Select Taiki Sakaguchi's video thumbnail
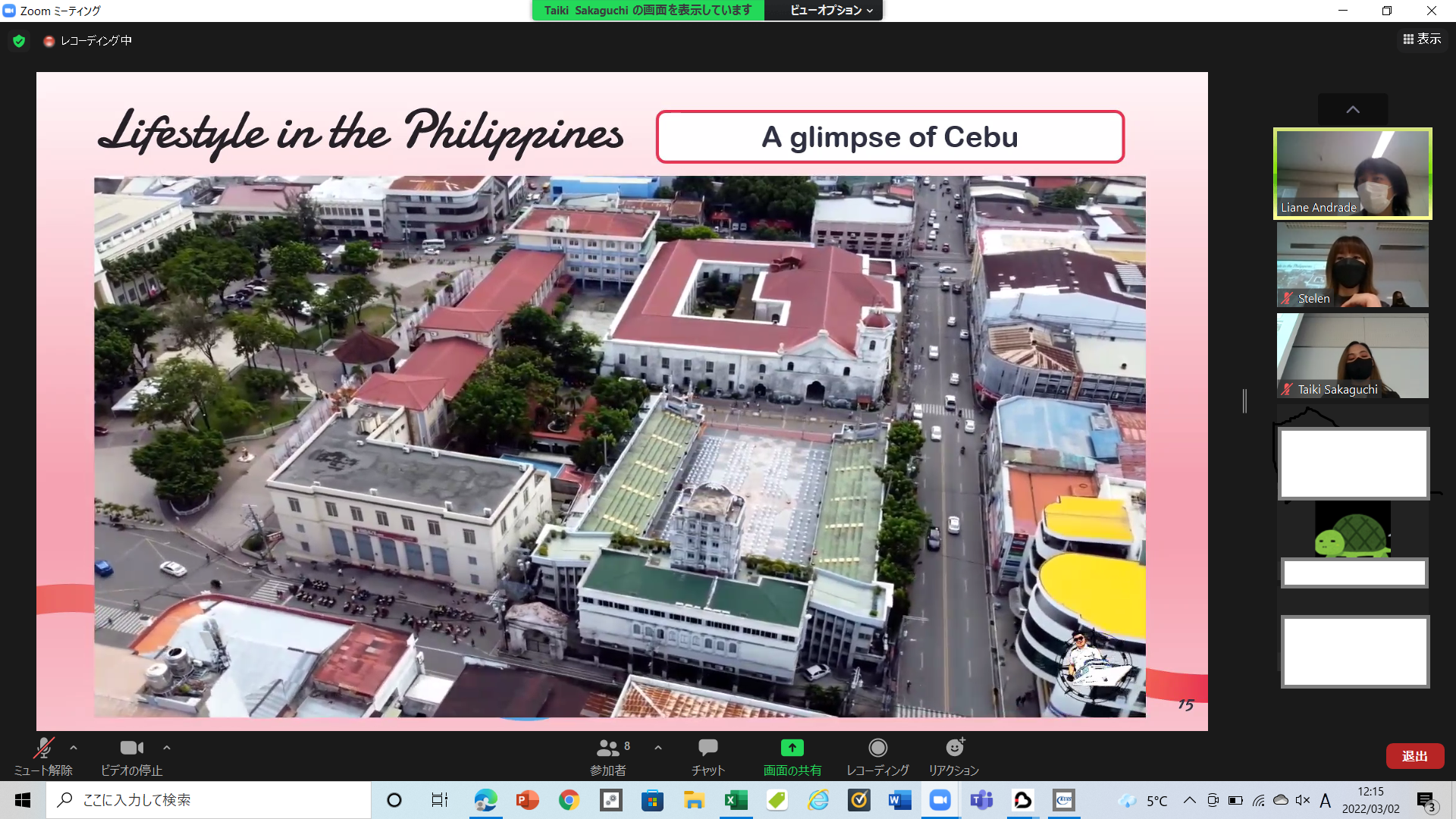 tap(1353, 356)
